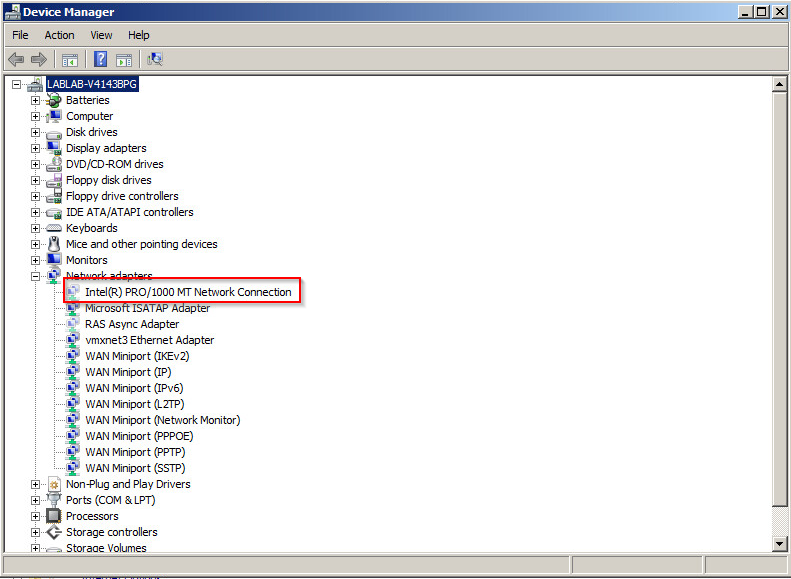This screenshot has height=579, width=791.
Task: Click the Show/Hide Action Pane toolbar icon
Action: pos(124,60)
